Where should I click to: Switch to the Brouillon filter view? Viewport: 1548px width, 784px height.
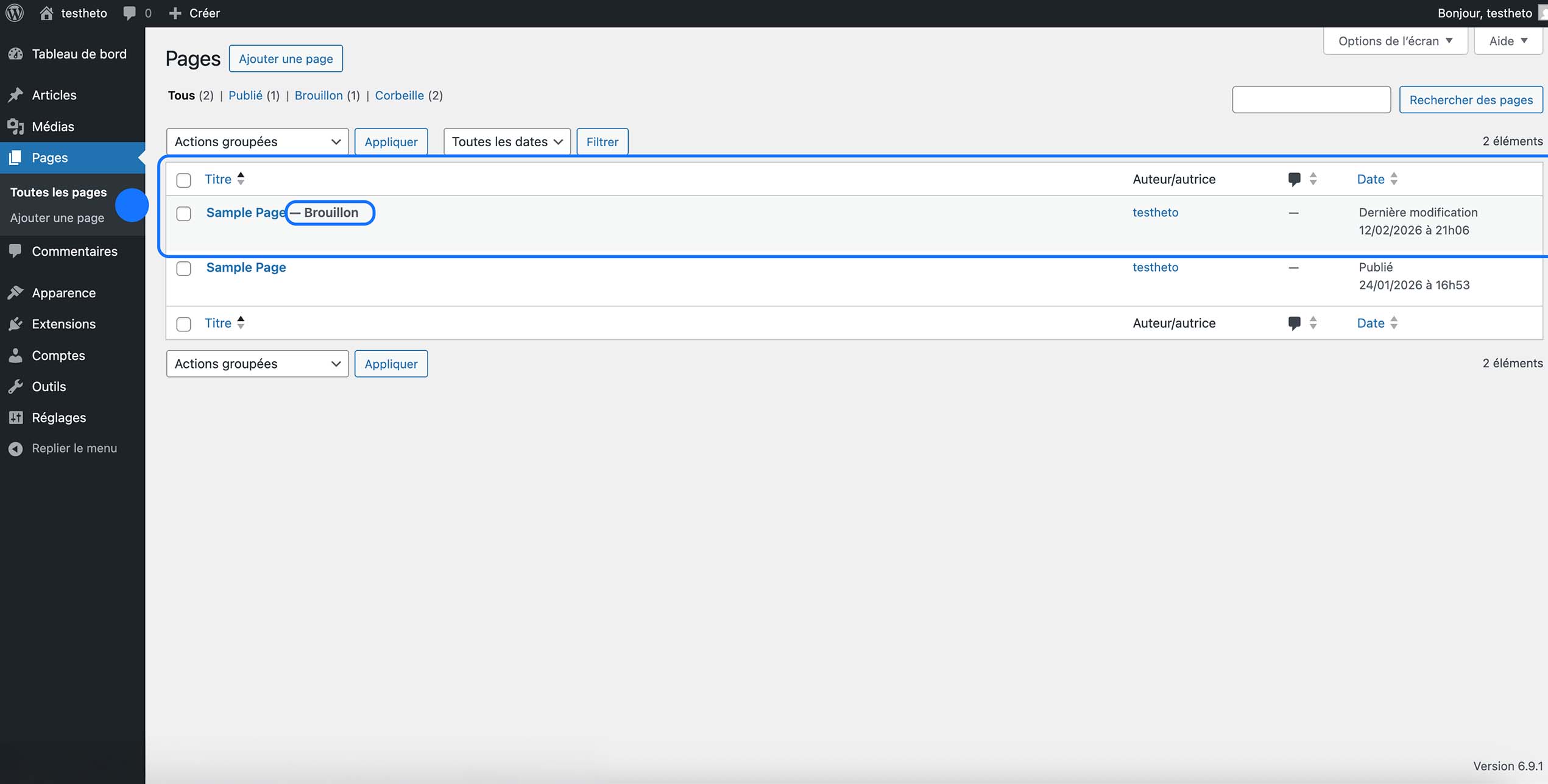tap(318, 96)
